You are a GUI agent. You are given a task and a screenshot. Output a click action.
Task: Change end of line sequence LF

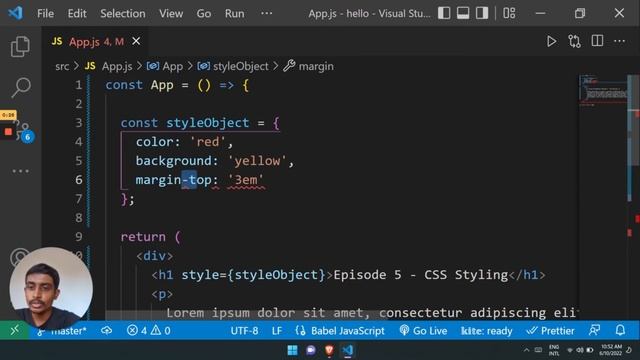click(x=277, y=330)
